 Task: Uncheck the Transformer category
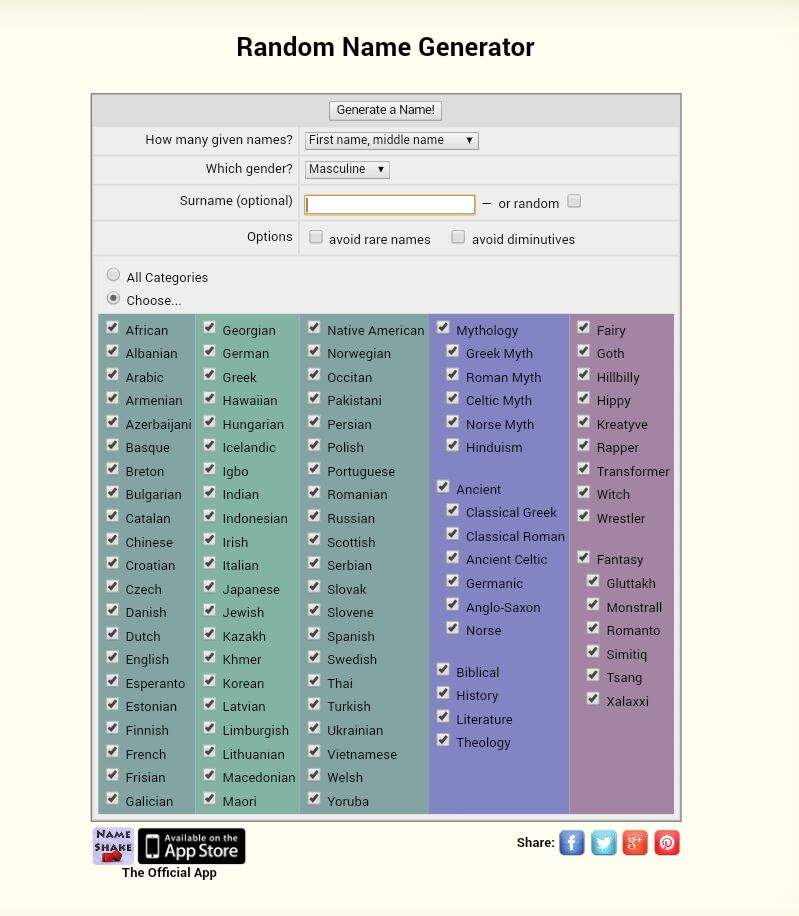[x=583, y=469]
